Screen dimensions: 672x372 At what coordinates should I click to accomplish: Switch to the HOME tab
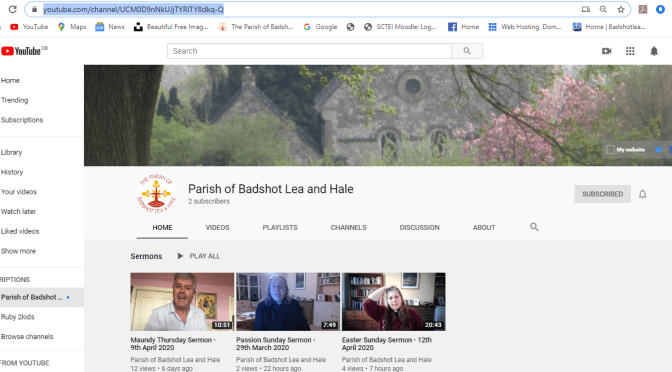tap(162, 228)
